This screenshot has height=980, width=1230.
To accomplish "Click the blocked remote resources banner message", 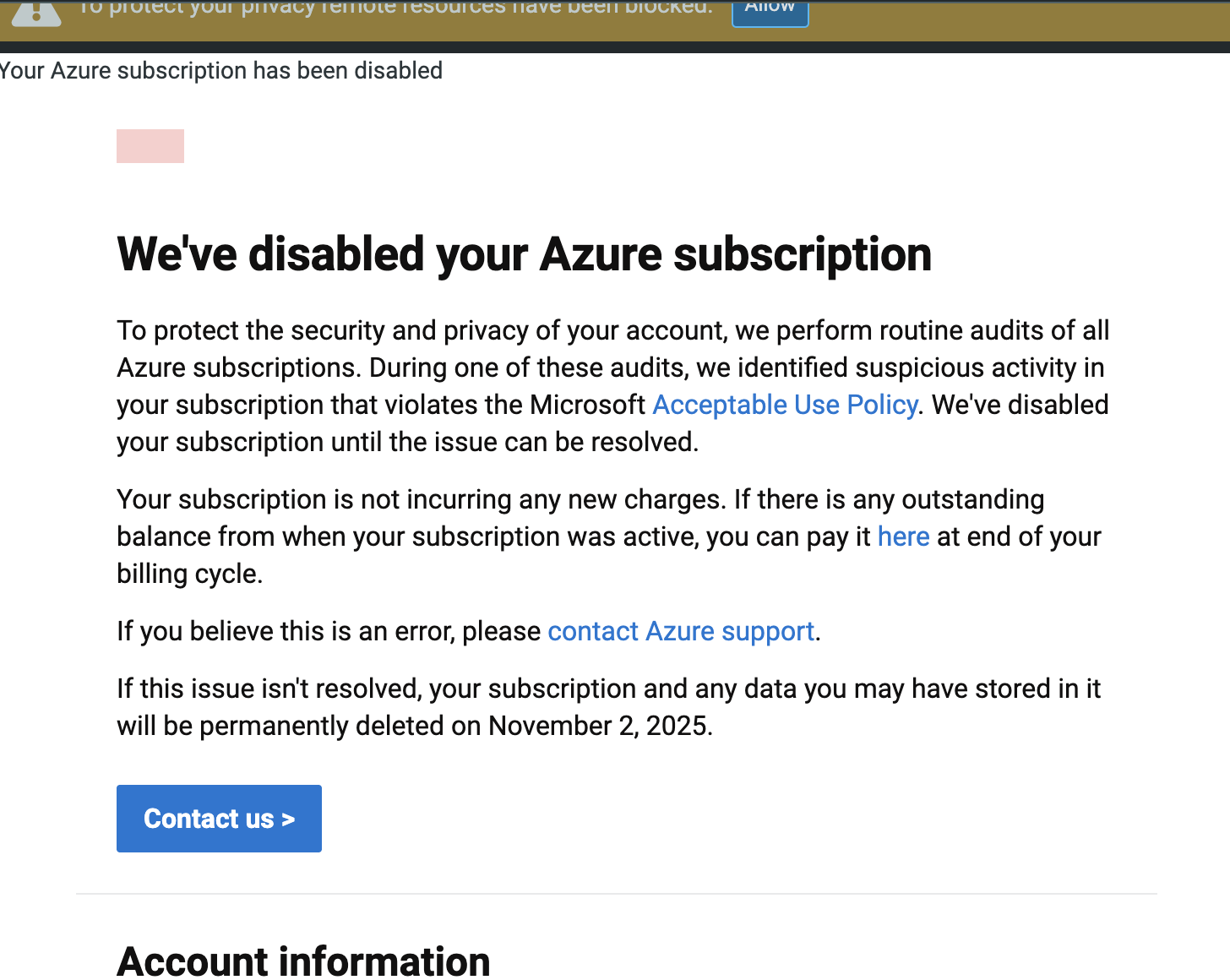I will tap(396, 8).
